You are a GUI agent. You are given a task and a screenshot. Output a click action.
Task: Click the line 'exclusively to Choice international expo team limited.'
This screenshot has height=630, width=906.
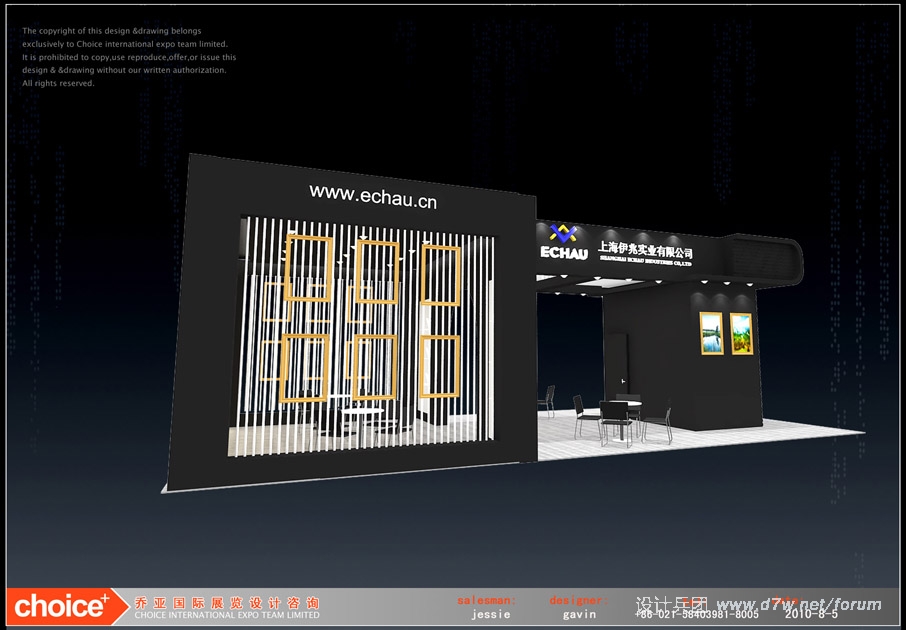click(125, 44)
